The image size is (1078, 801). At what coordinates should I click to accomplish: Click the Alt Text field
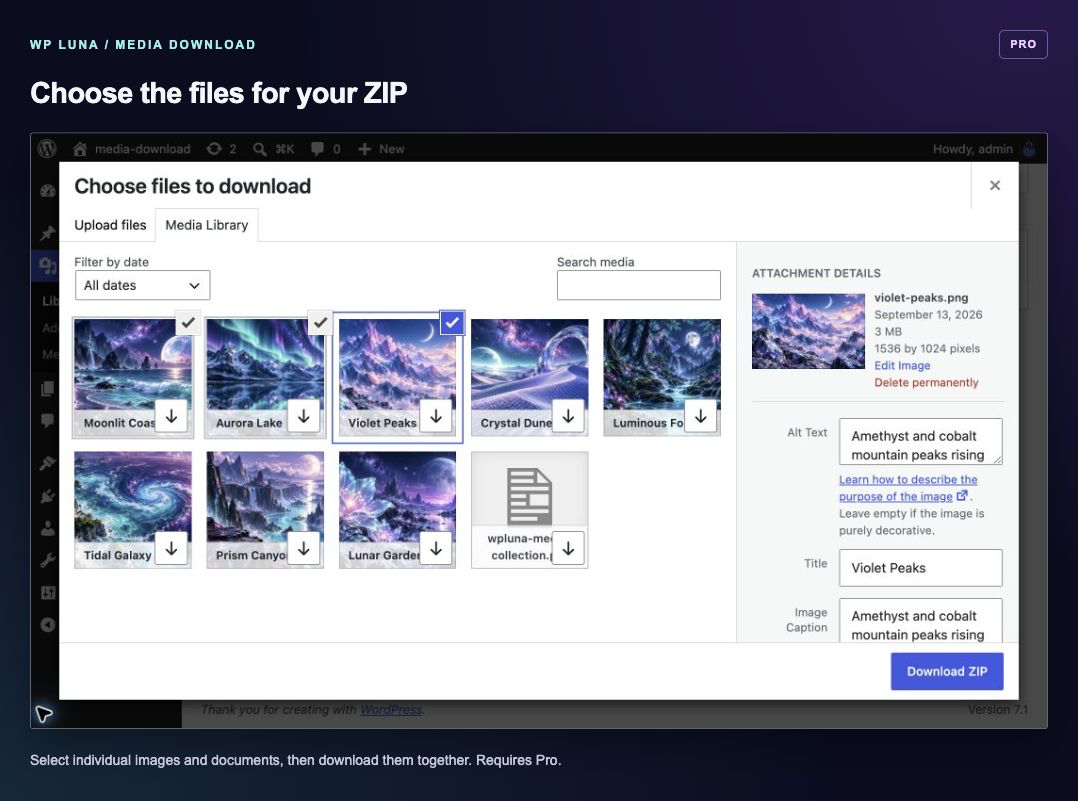coord(921,441)
